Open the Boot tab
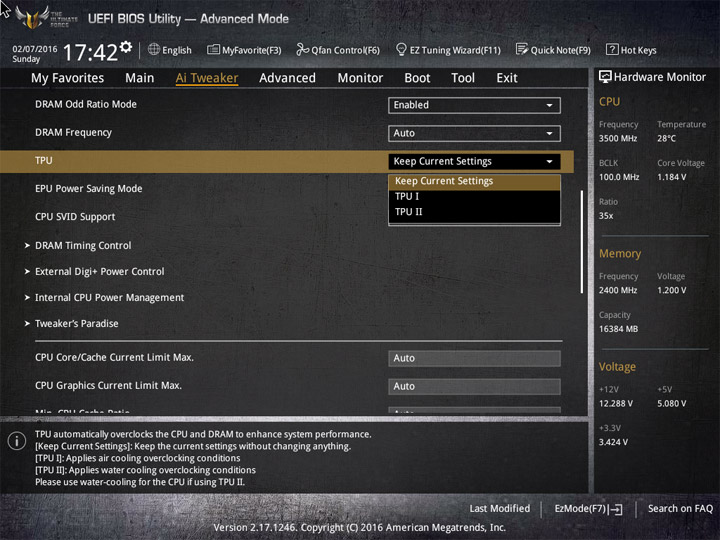 click(417, 78)
